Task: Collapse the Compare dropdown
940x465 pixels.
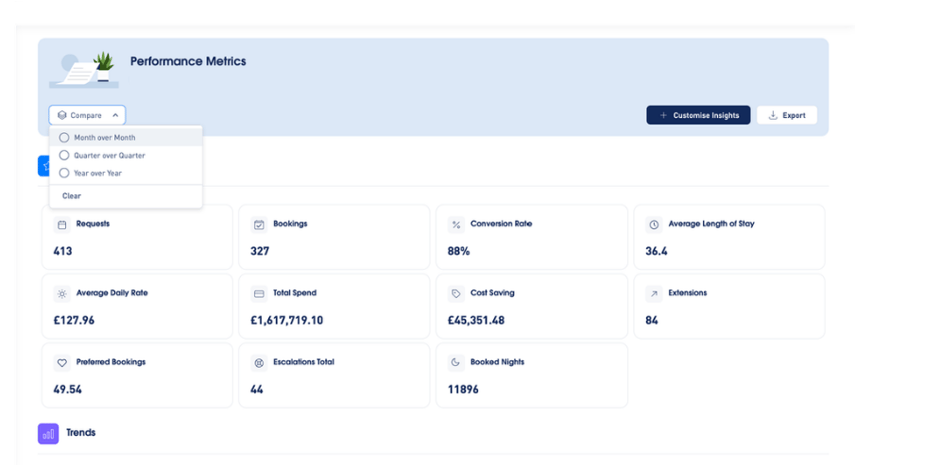Action: 115,115
